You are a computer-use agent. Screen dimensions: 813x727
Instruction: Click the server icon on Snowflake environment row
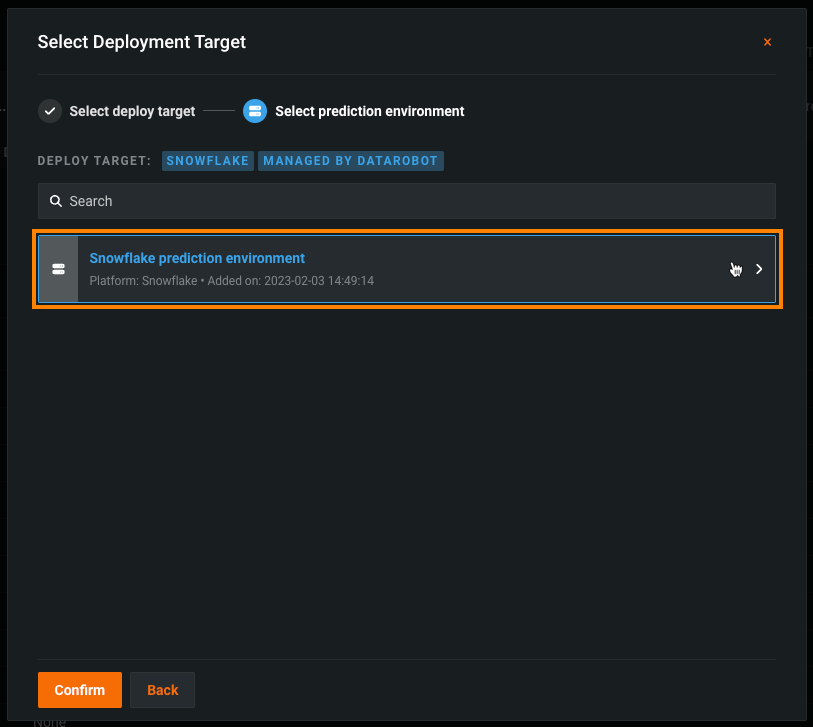(x=58, y=269)
